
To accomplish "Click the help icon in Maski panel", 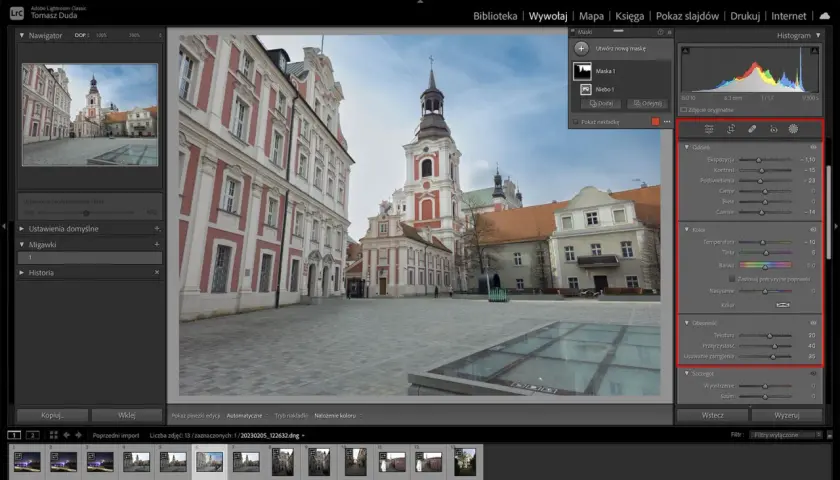I will coord(660,32).
